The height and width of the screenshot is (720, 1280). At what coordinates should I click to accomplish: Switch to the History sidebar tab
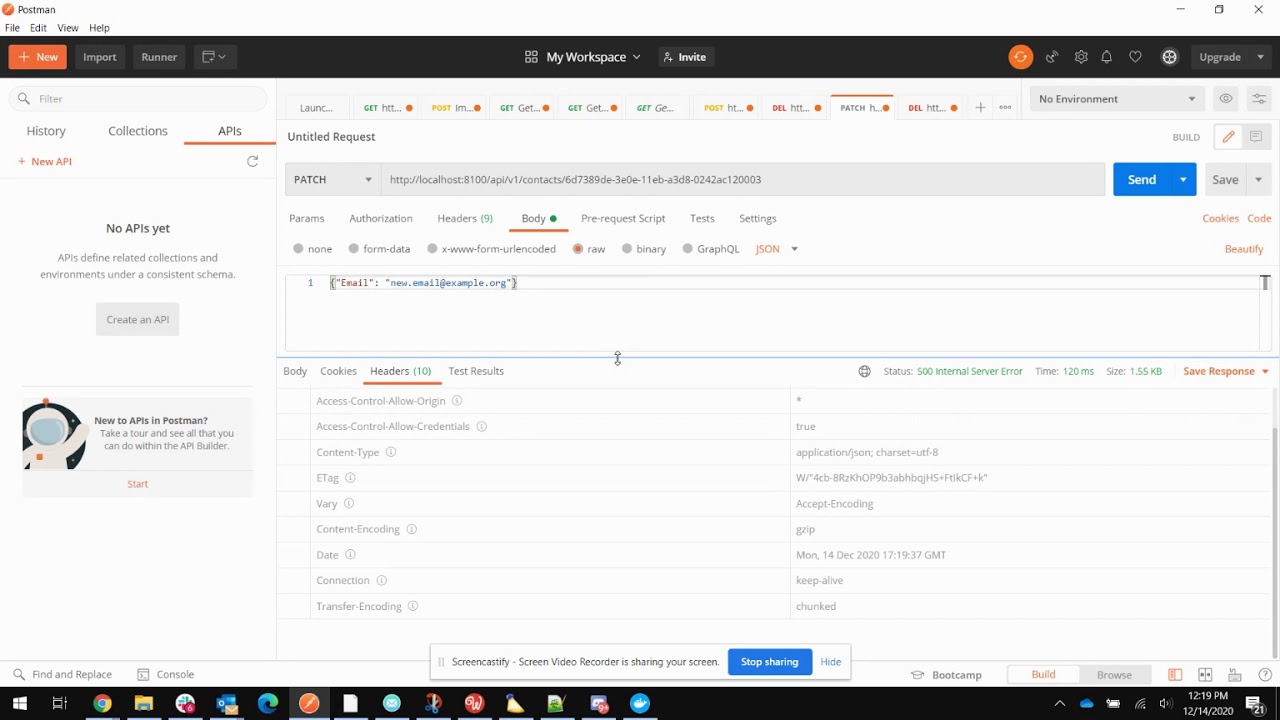pyautogui.click(x=46, y=131)
